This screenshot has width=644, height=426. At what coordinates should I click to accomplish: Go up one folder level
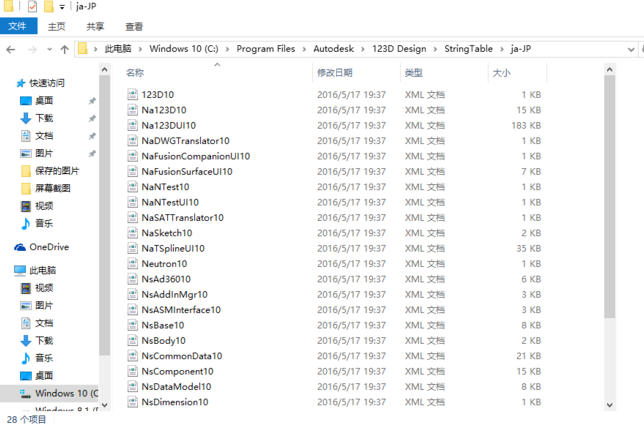(x=64, y=50)
